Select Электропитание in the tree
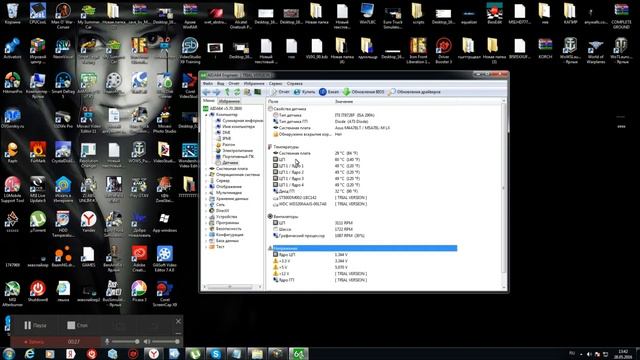 234,151
